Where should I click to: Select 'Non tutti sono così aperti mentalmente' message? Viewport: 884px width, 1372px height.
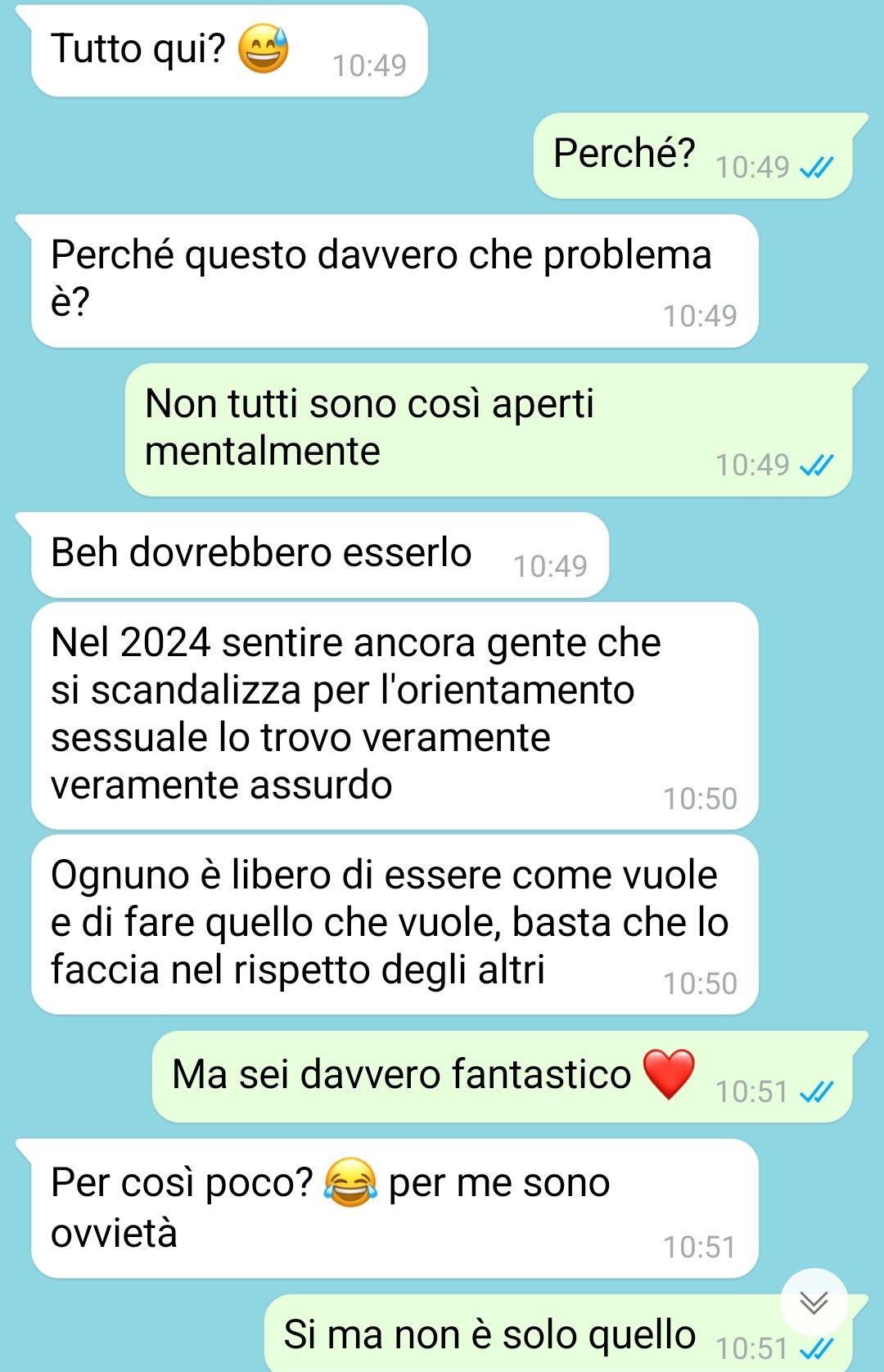tap(489, 430)
